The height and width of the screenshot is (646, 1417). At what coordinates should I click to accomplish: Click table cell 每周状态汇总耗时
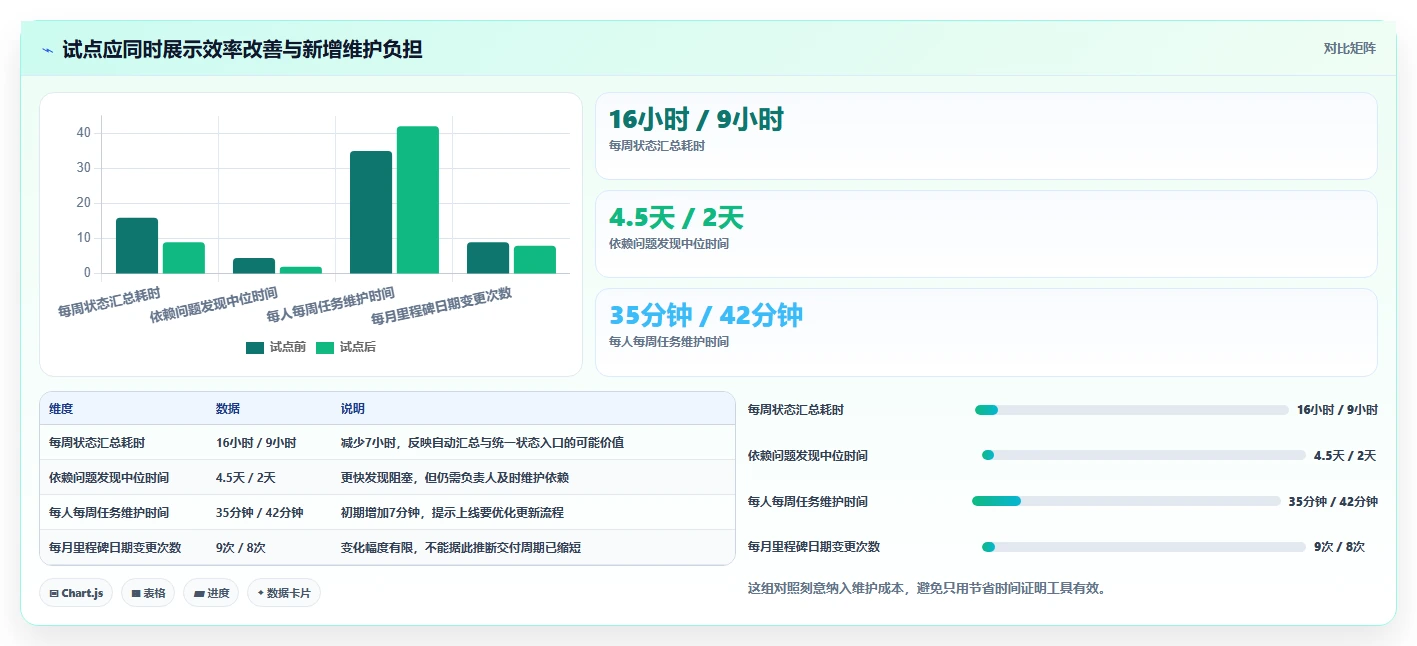pos(96,443)
